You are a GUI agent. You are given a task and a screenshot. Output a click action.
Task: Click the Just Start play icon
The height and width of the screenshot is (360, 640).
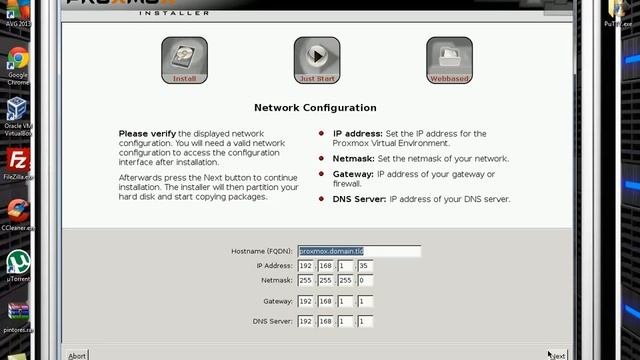point(317,60)
